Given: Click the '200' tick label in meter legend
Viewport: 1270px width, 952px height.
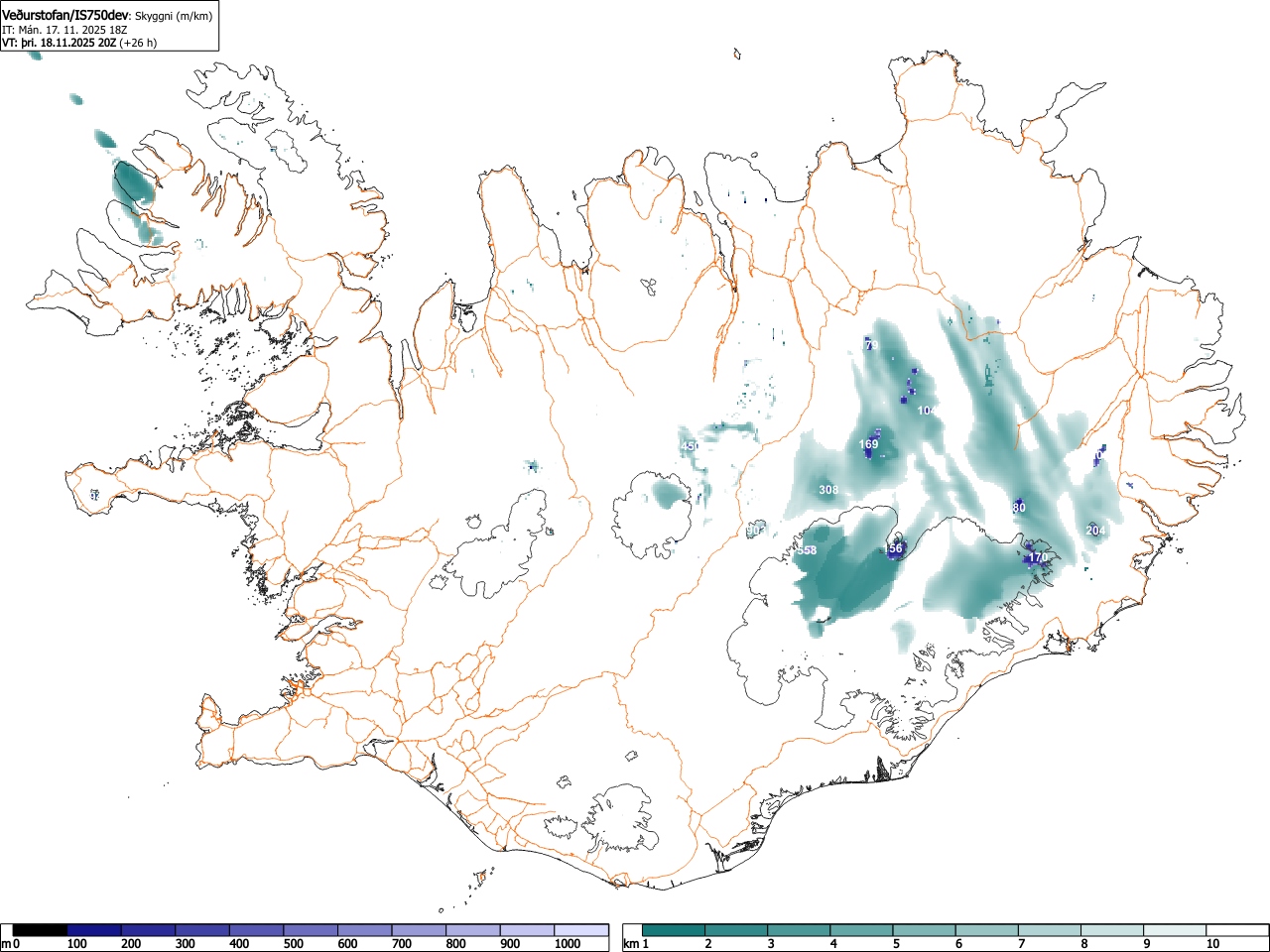Looking at the screenshot, I should click(130, 944).
